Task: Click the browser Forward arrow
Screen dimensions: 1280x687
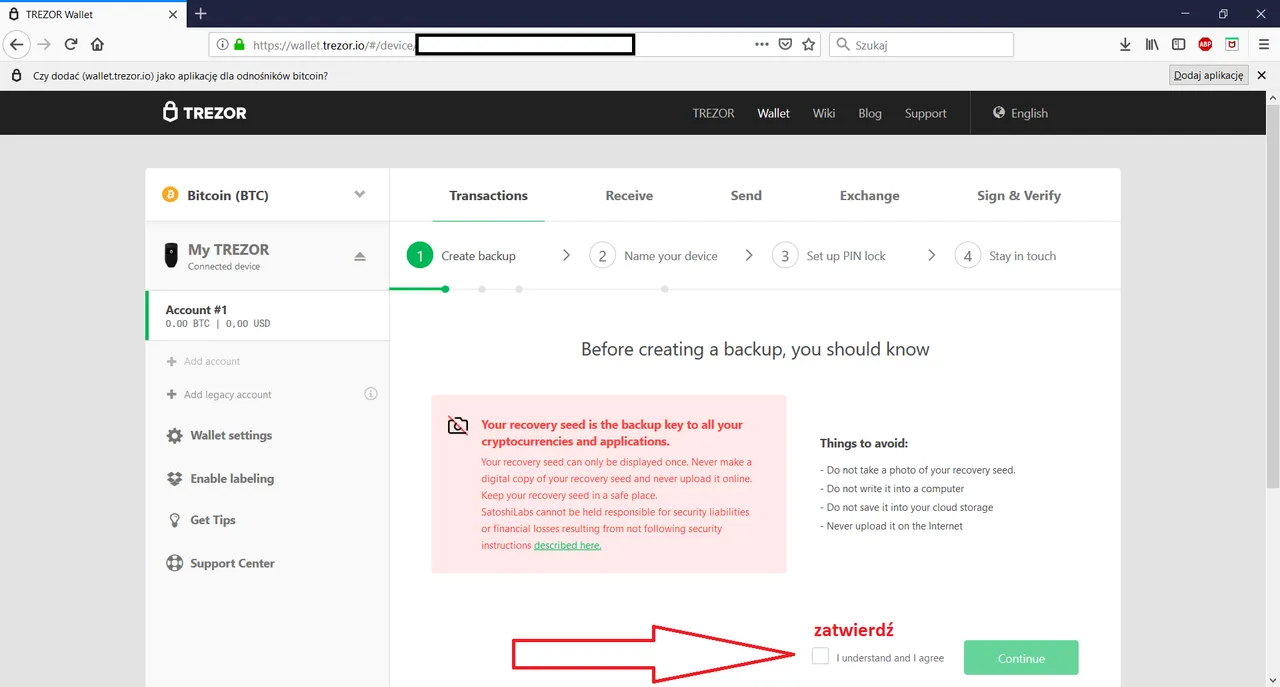Action: 43,44
